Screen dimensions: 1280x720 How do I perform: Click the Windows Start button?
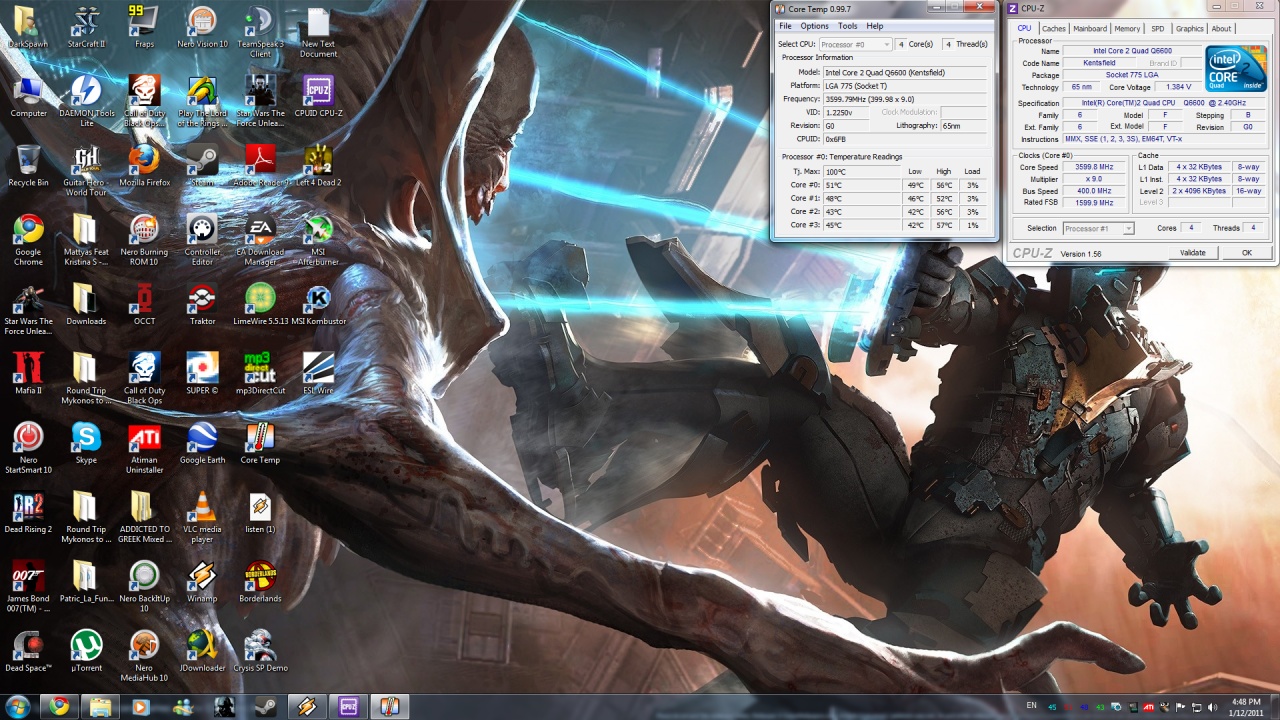tap(17, 707)
